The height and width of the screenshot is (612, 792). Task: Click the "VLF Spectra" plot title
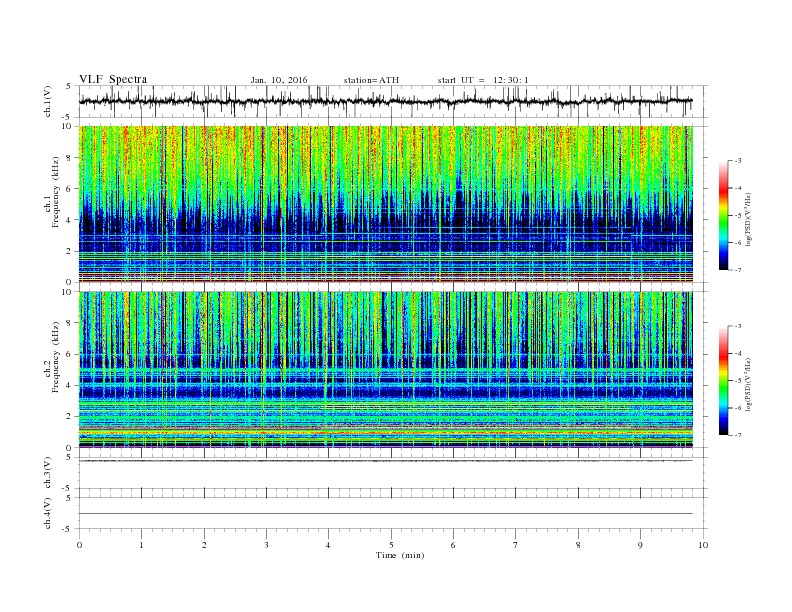pyautogui.click(x=113, y=79)
